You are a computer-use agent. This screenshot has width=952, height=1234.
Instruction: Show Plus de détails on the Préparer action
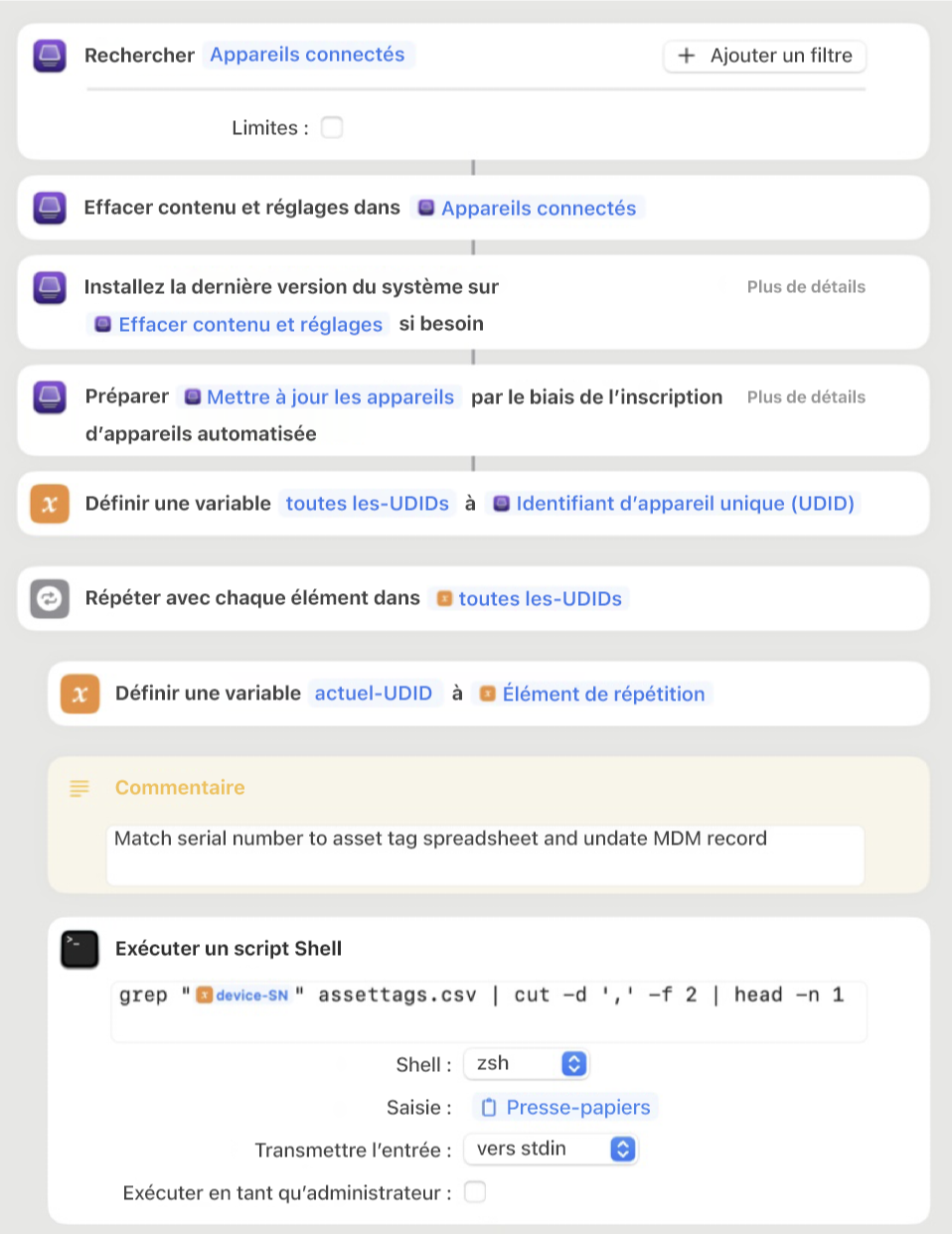click(806, 396)
